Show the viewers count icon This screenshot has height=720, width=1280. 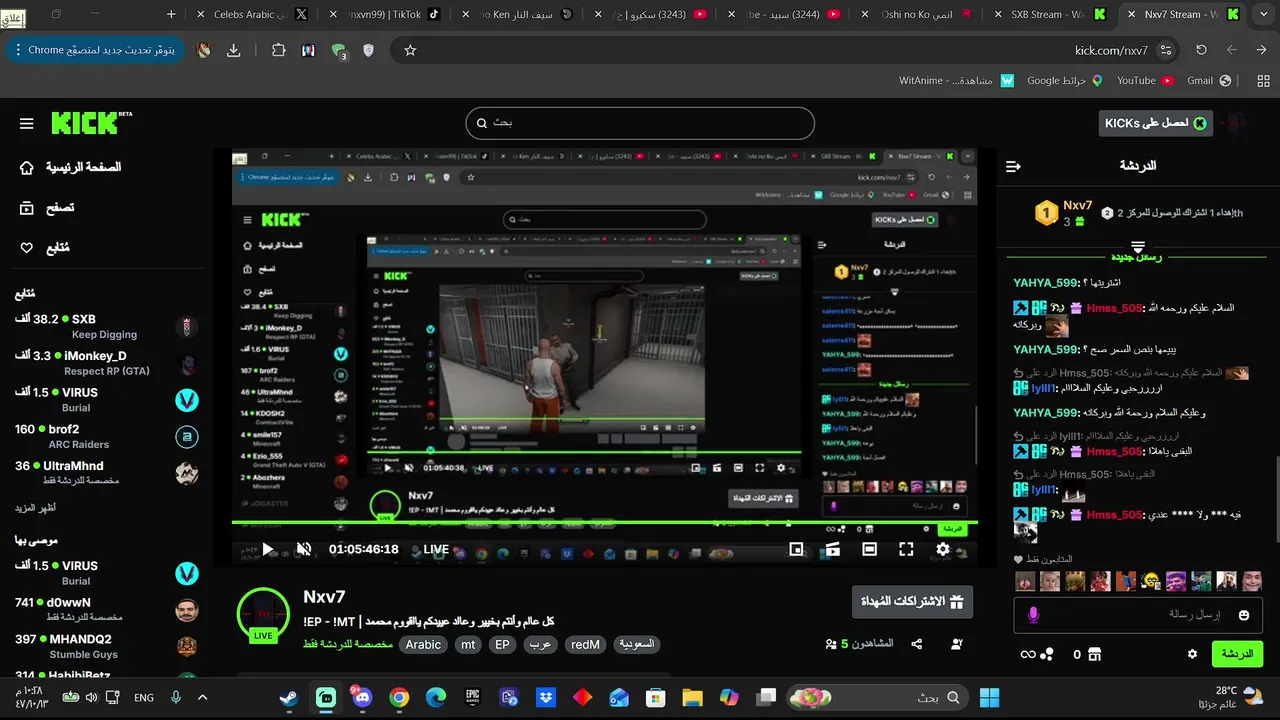click(x=831, y=645)
